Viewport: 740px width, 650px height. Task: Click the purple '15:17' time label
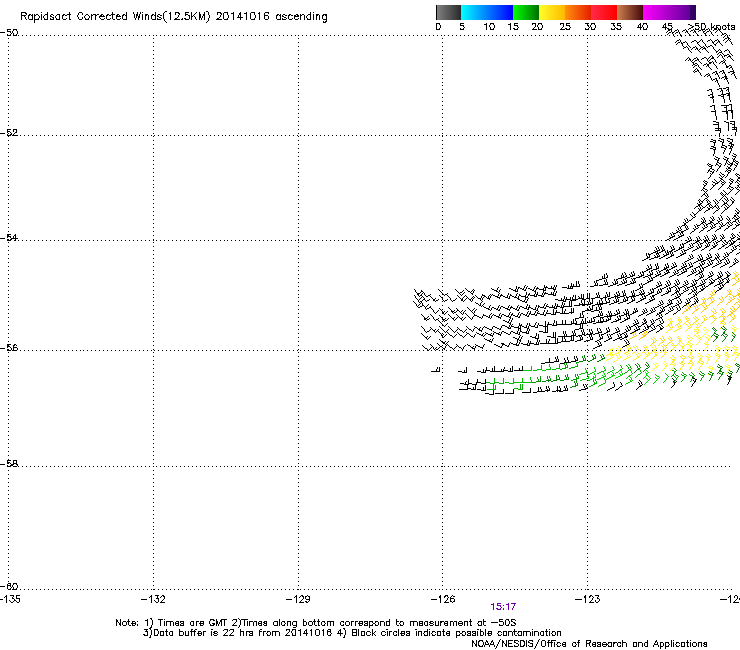[503, 607]
